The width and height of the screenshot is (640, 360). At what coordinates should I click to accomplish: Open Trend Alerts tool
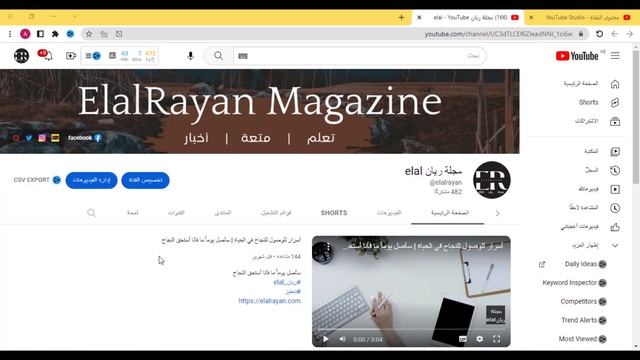pos(583,320)
